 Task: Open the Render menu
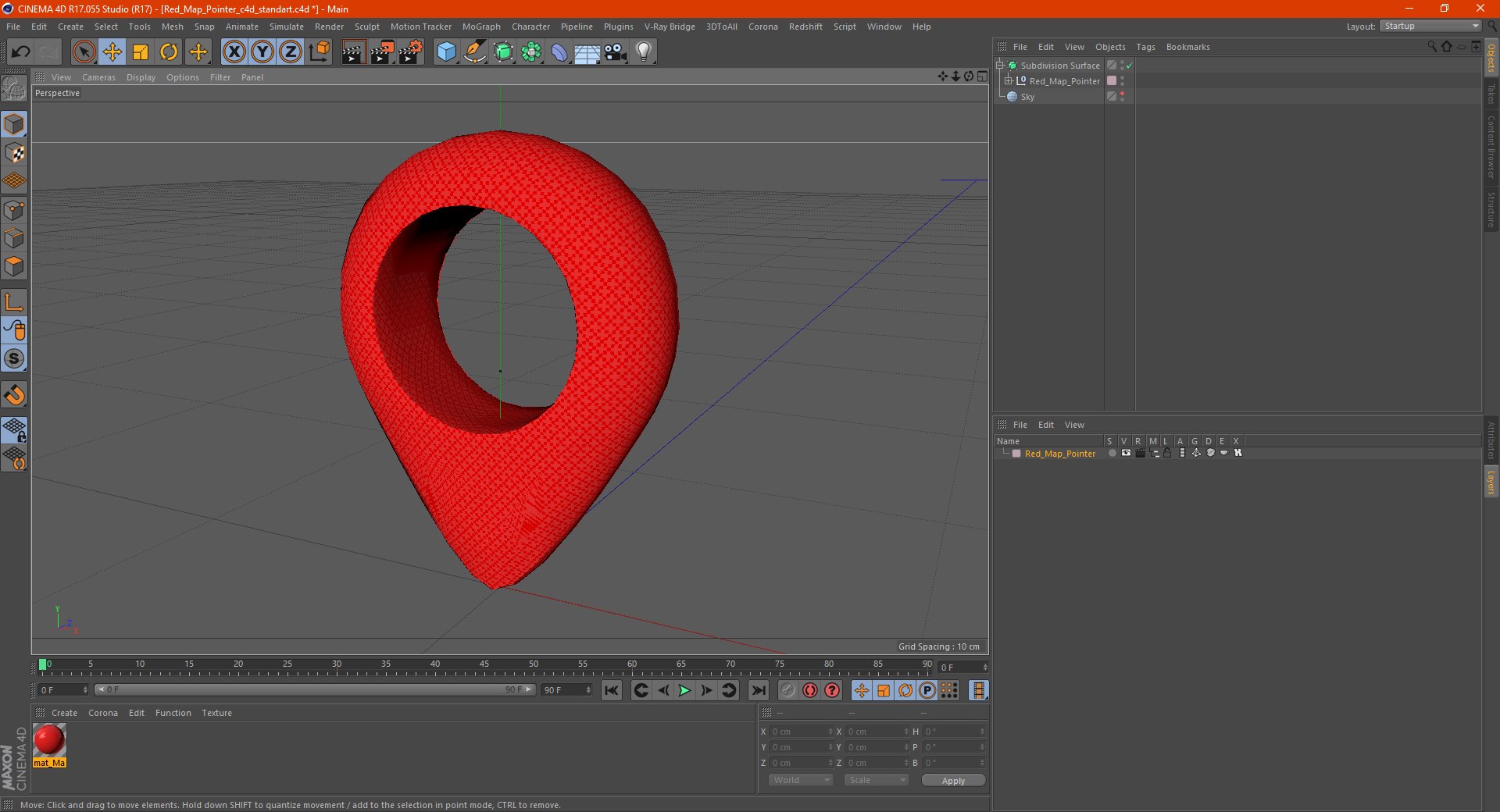point(329,27)
